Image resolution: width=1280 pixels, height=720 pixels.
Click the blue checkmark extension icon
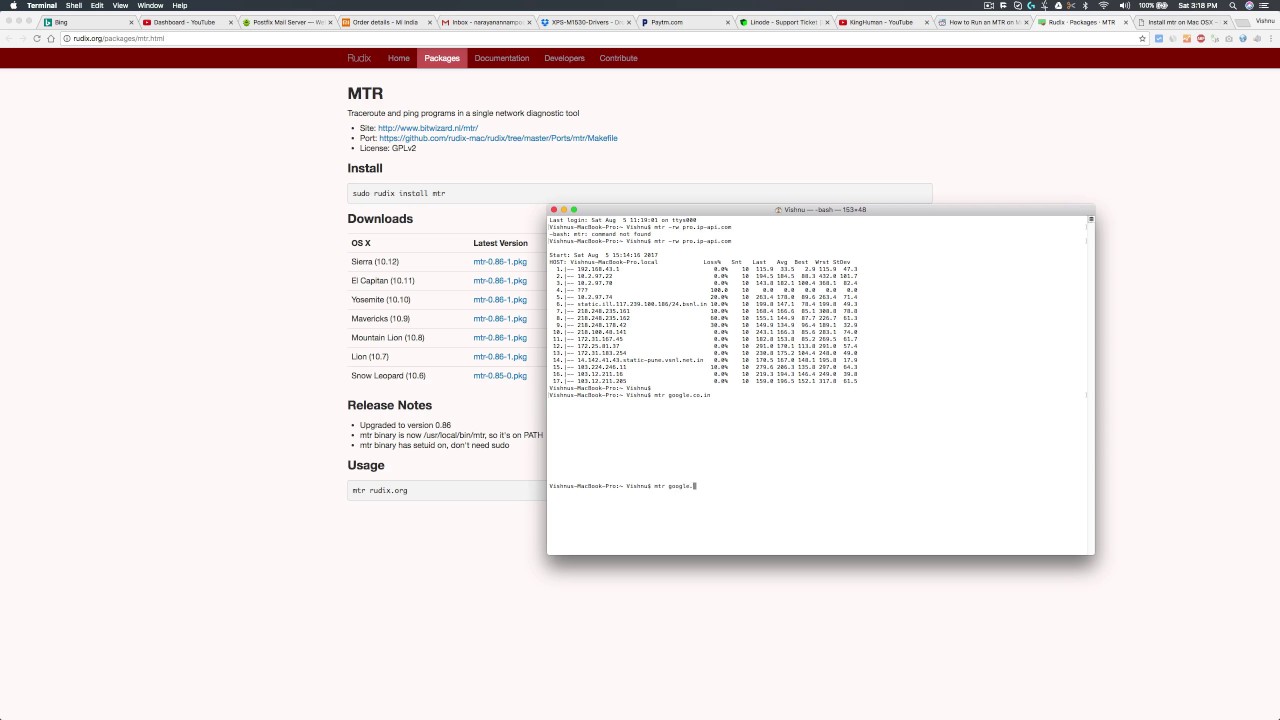coord(1159,38)
